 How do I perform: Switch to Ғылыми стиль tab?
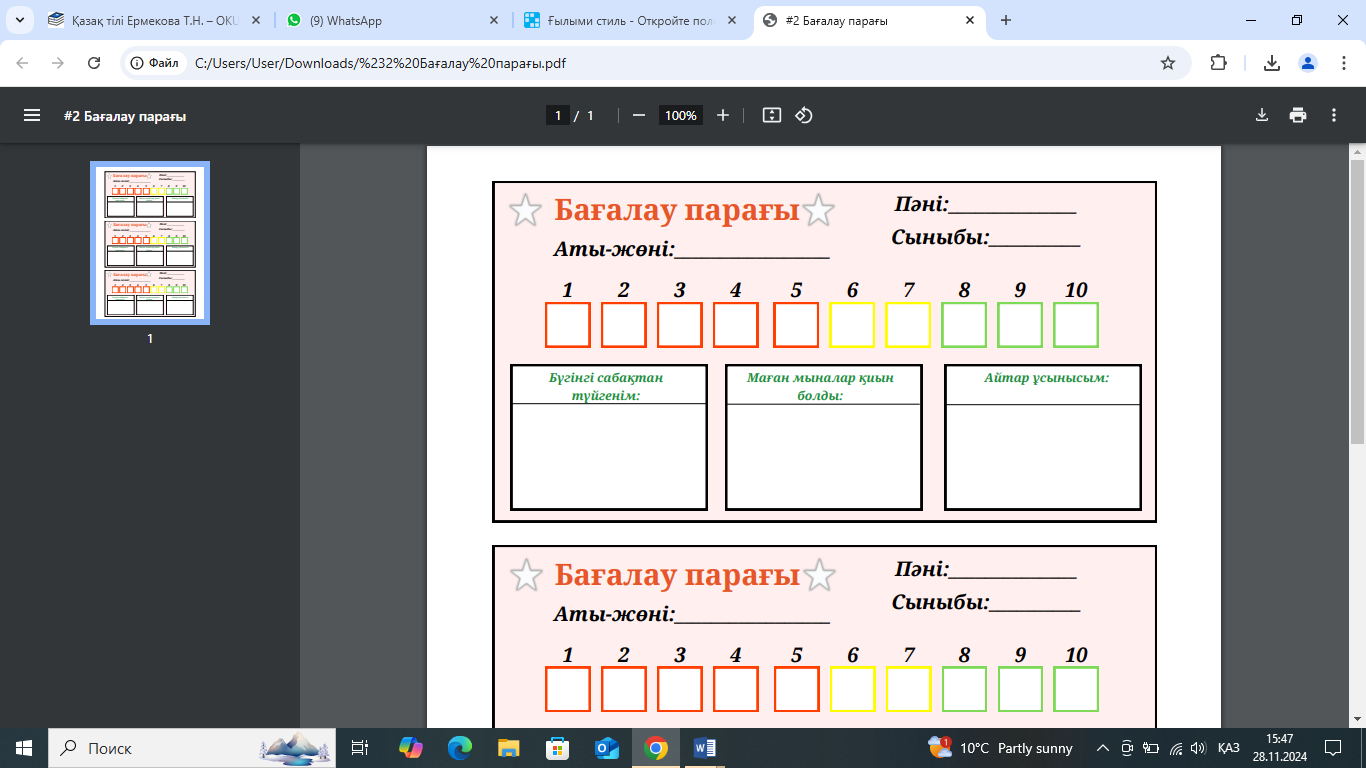pyautogui.click(x=628, y=20)
